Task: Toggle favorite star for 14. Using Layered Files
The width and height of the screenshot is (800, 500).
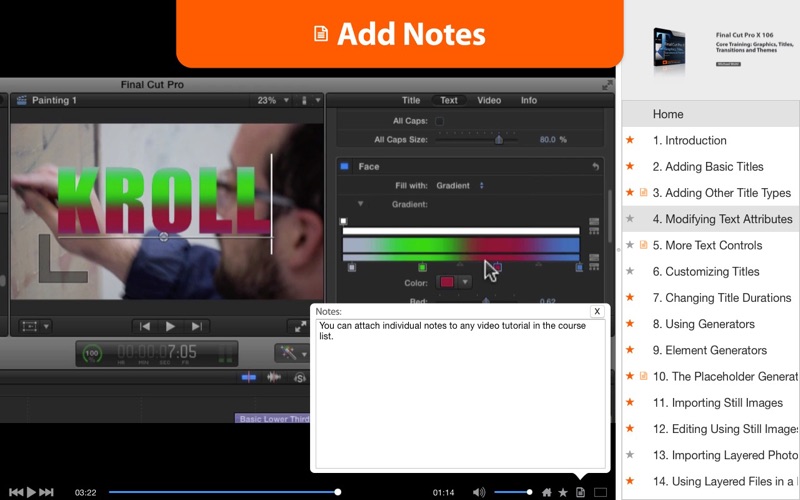Action: click(x=630, y=481)
